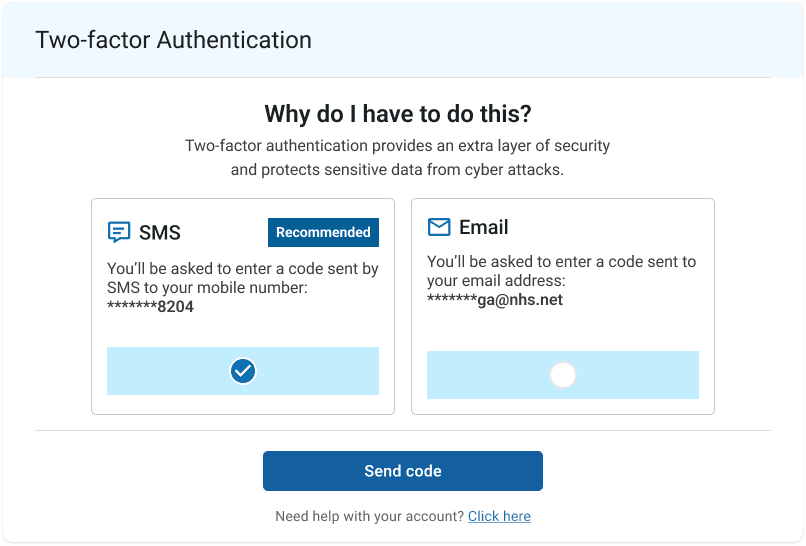Click the cyber attacks explanation line
The image size is (806, 546).
click(x=397, y=170)
